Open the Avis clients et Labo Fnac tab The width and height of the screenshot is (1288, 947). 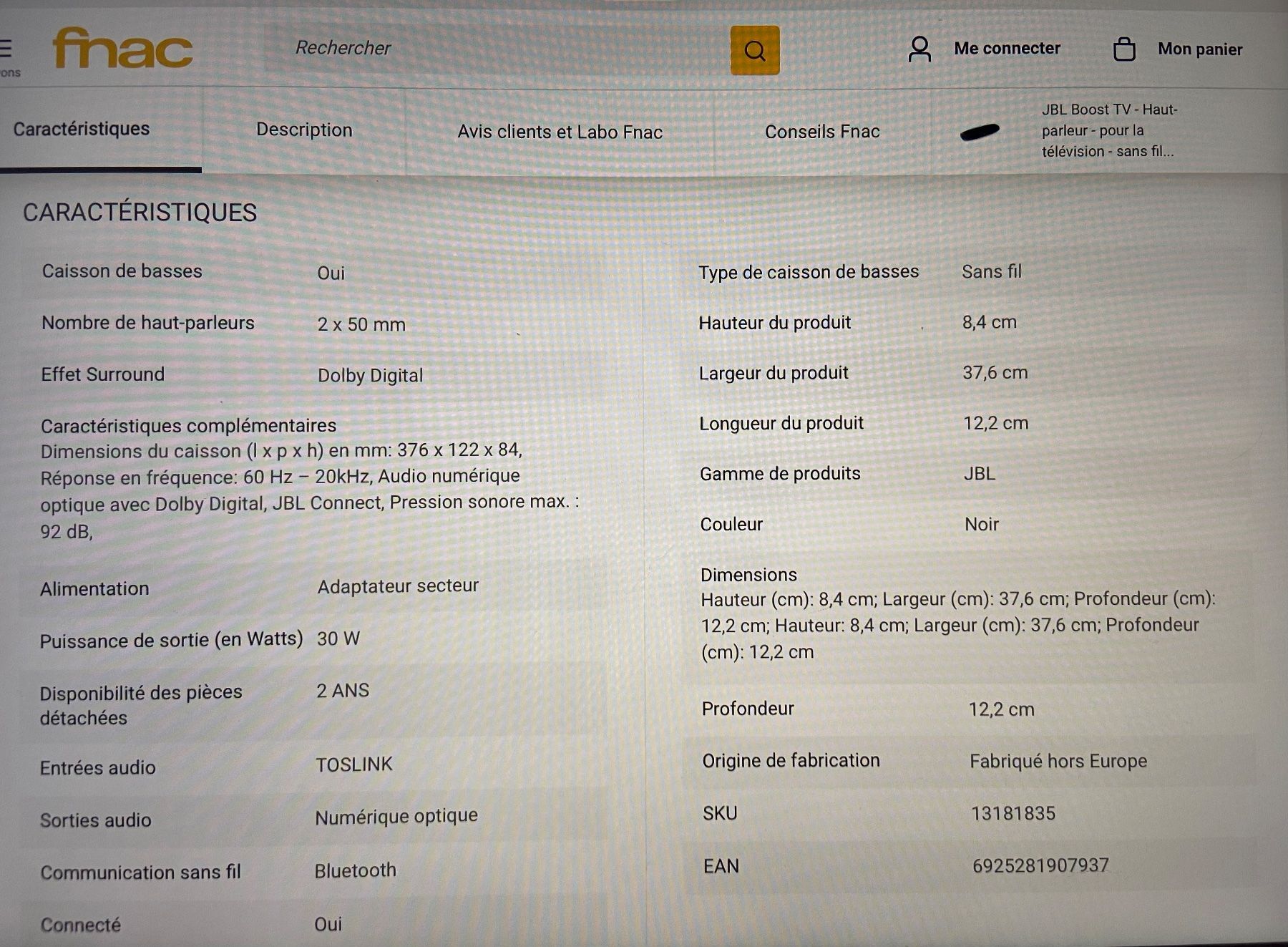(560, 132)
